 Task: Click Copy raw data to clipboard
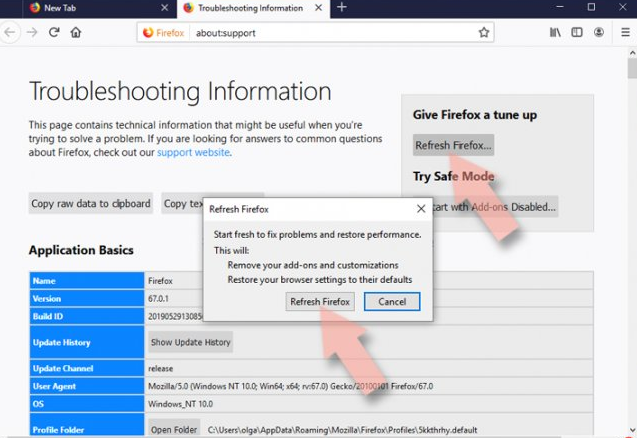click(91, 204)
